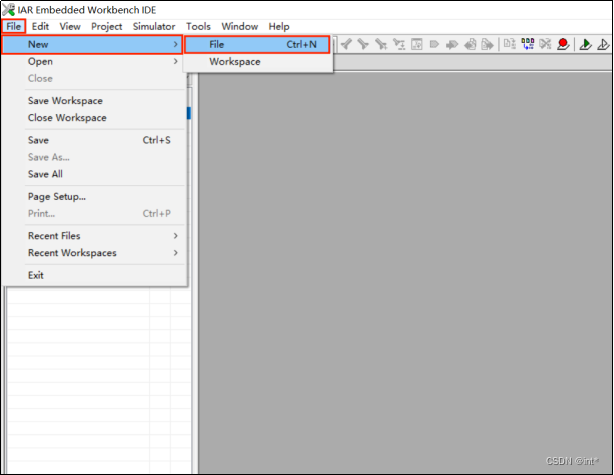This screenshot has width=614, height=475.
Task: Open the Project menu
Action: pos(107,27)
